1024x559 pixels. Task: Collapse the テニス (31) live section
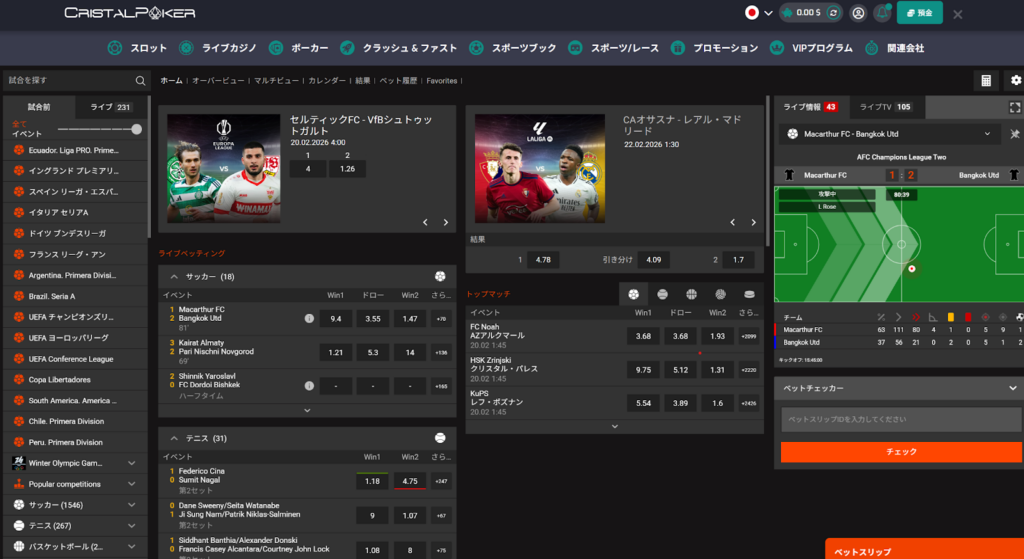(x=174, y=438)
